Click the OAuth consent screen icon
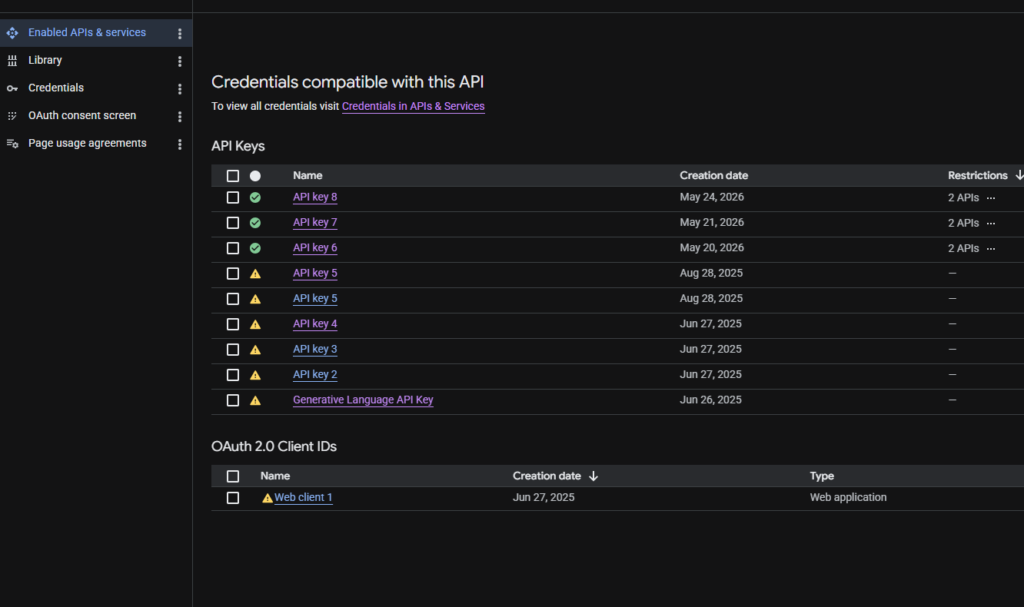 (12, 116)
